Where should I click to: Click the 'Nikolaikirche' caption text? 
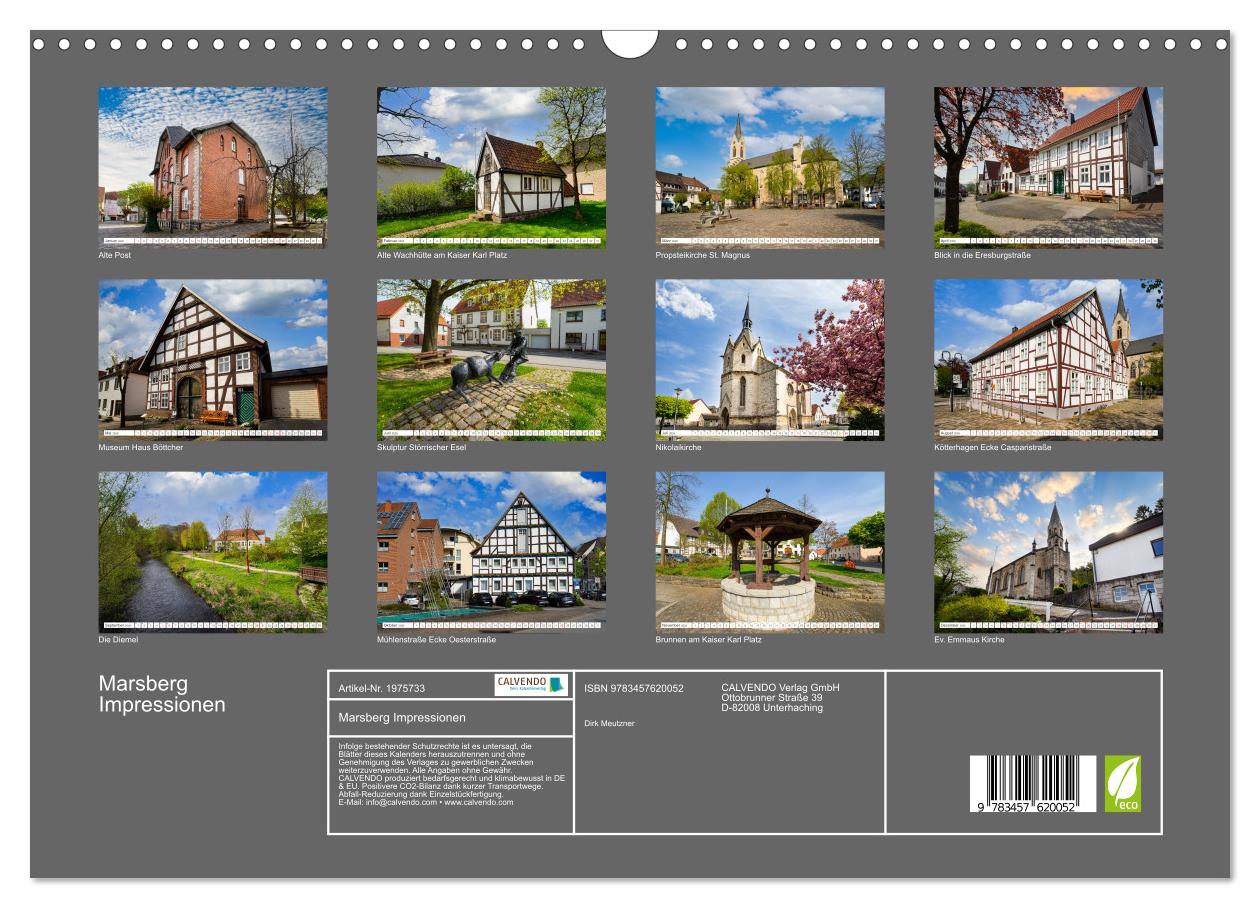(679, 447)
